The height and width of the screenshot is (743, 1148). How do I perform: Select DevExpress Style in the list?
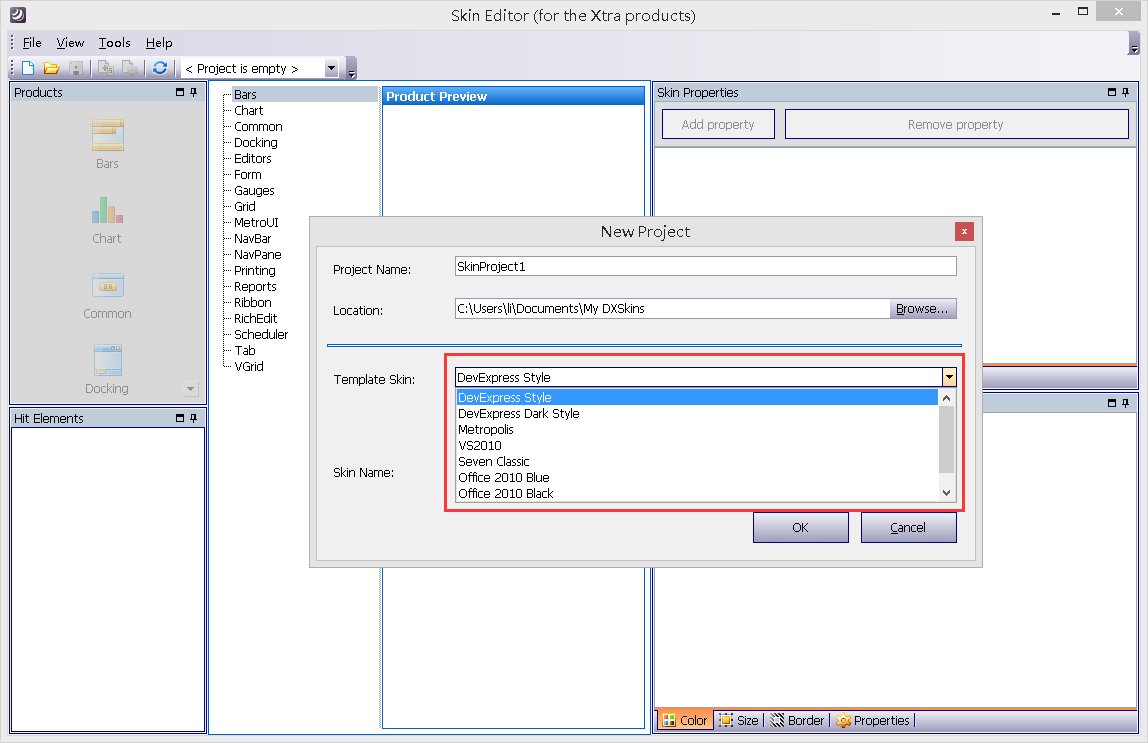pos(696,397)
